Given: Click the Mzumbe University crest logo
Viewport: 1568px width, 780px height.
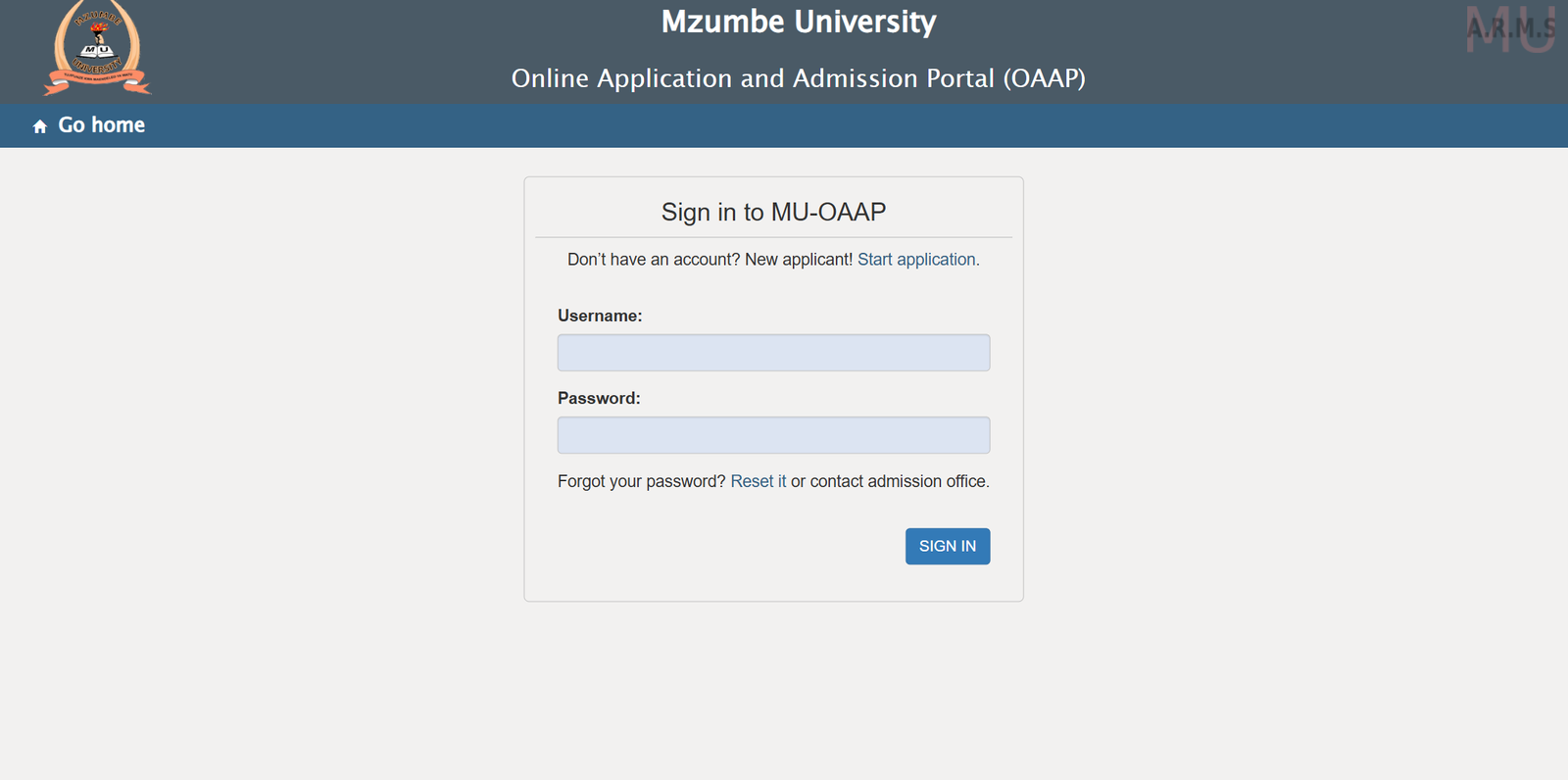Looking at the screenshot, I should click(97, 48).
